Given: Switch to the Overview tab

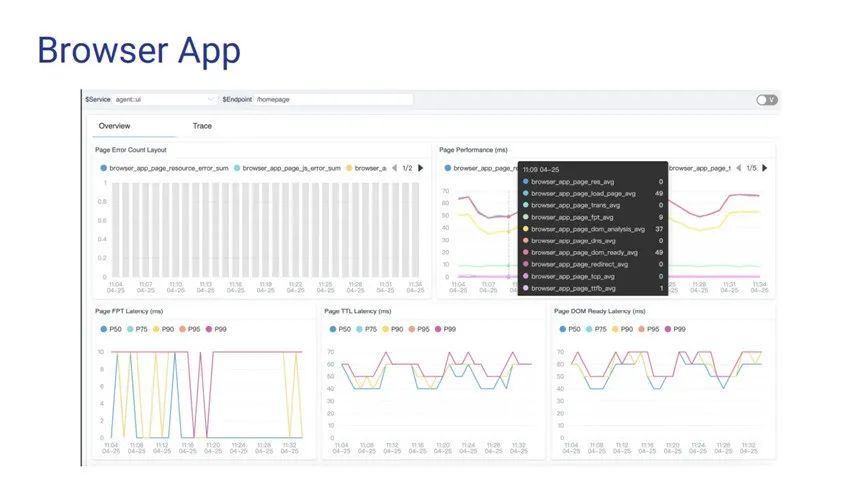Looking at the screenshot, I should (114, 126).
